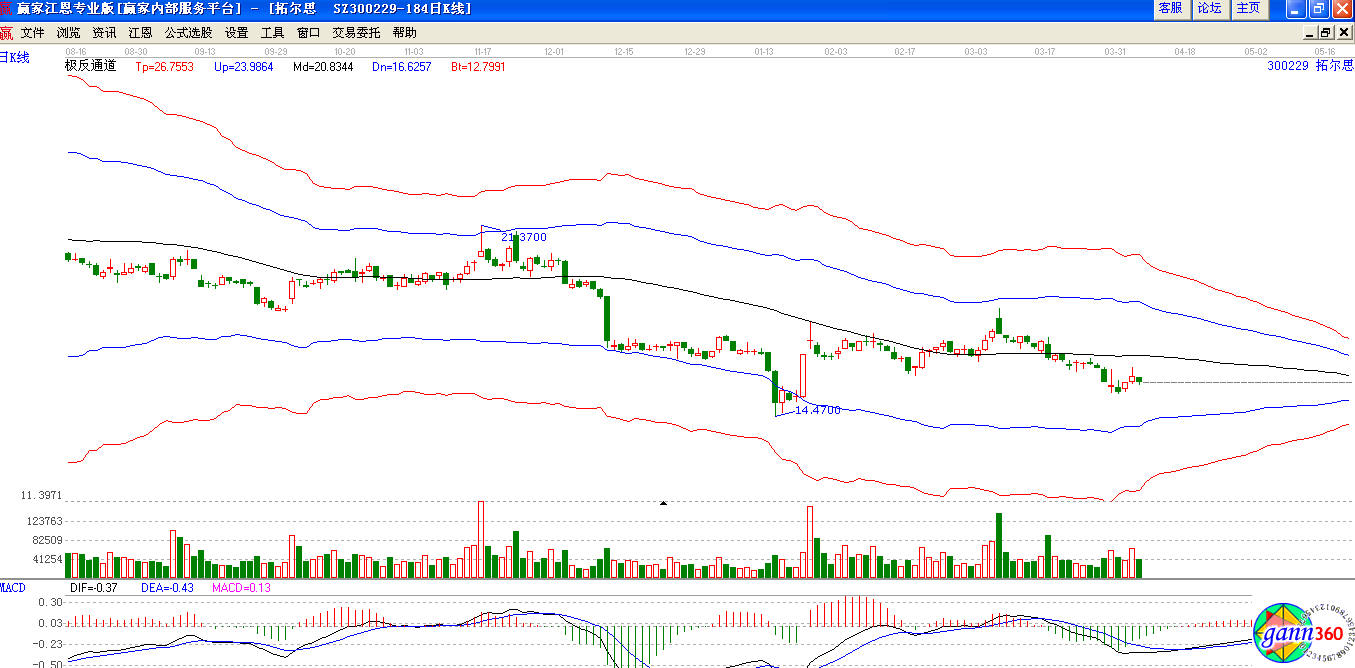Click the 01-13 date on the time axis
The height and width of the screenshot is (668, 1355).
click(765, 50)
